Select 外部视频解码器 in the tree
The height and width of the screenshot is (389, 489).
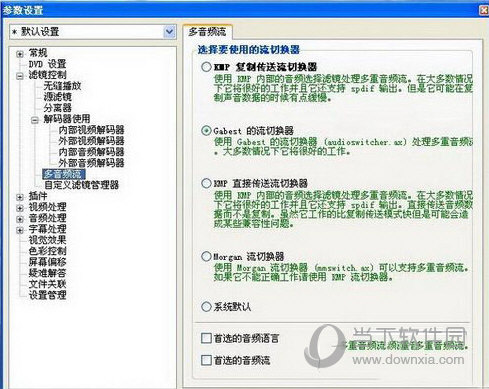click(91, 141)
